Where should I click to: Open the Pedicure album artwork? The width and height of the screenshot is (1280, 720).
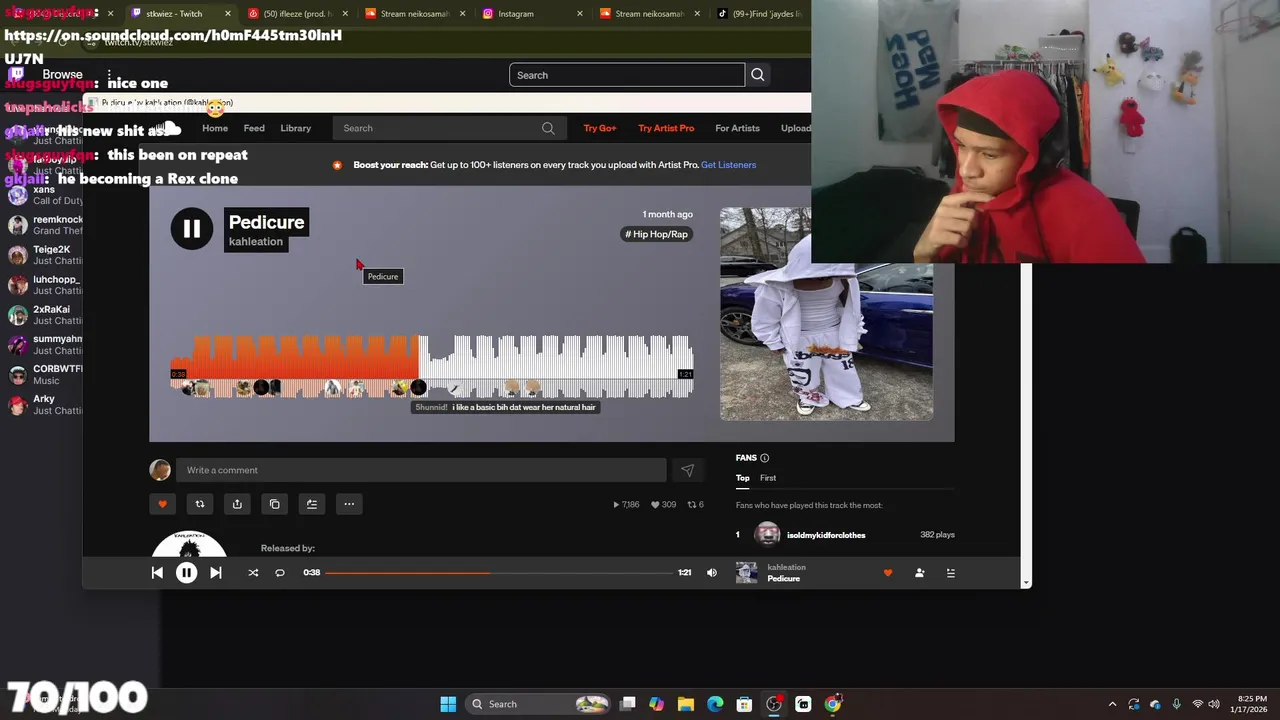click(826, 314)
